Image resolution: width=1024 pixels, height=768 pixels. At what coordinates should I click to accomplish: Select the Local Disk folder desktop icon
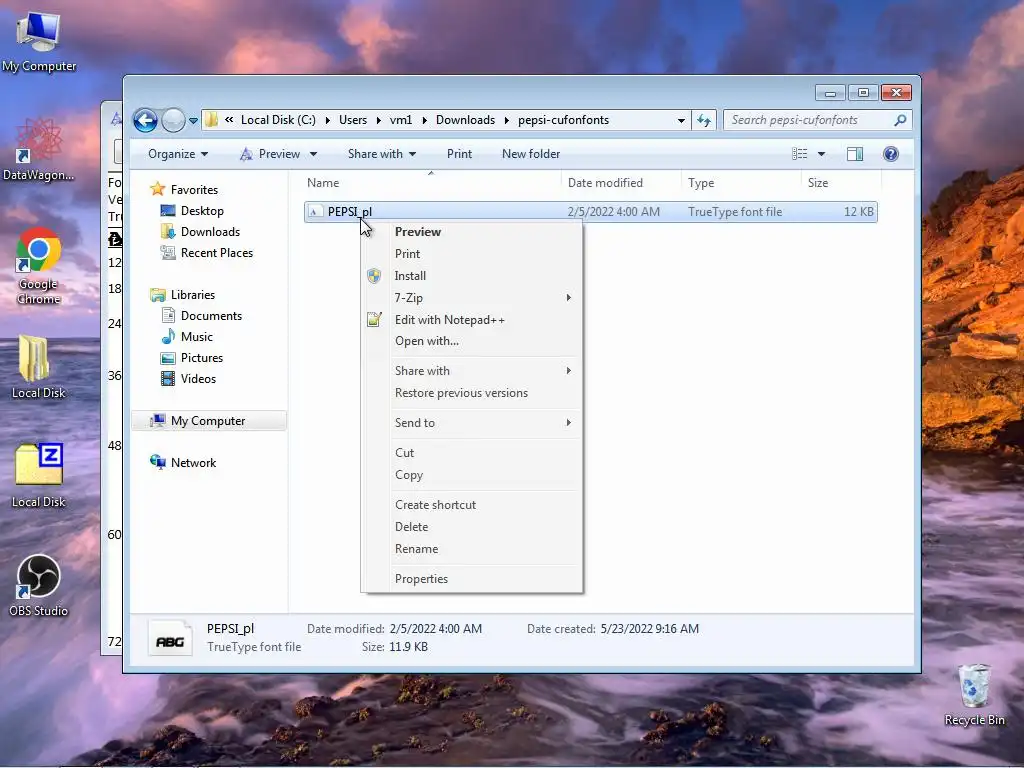39,367
